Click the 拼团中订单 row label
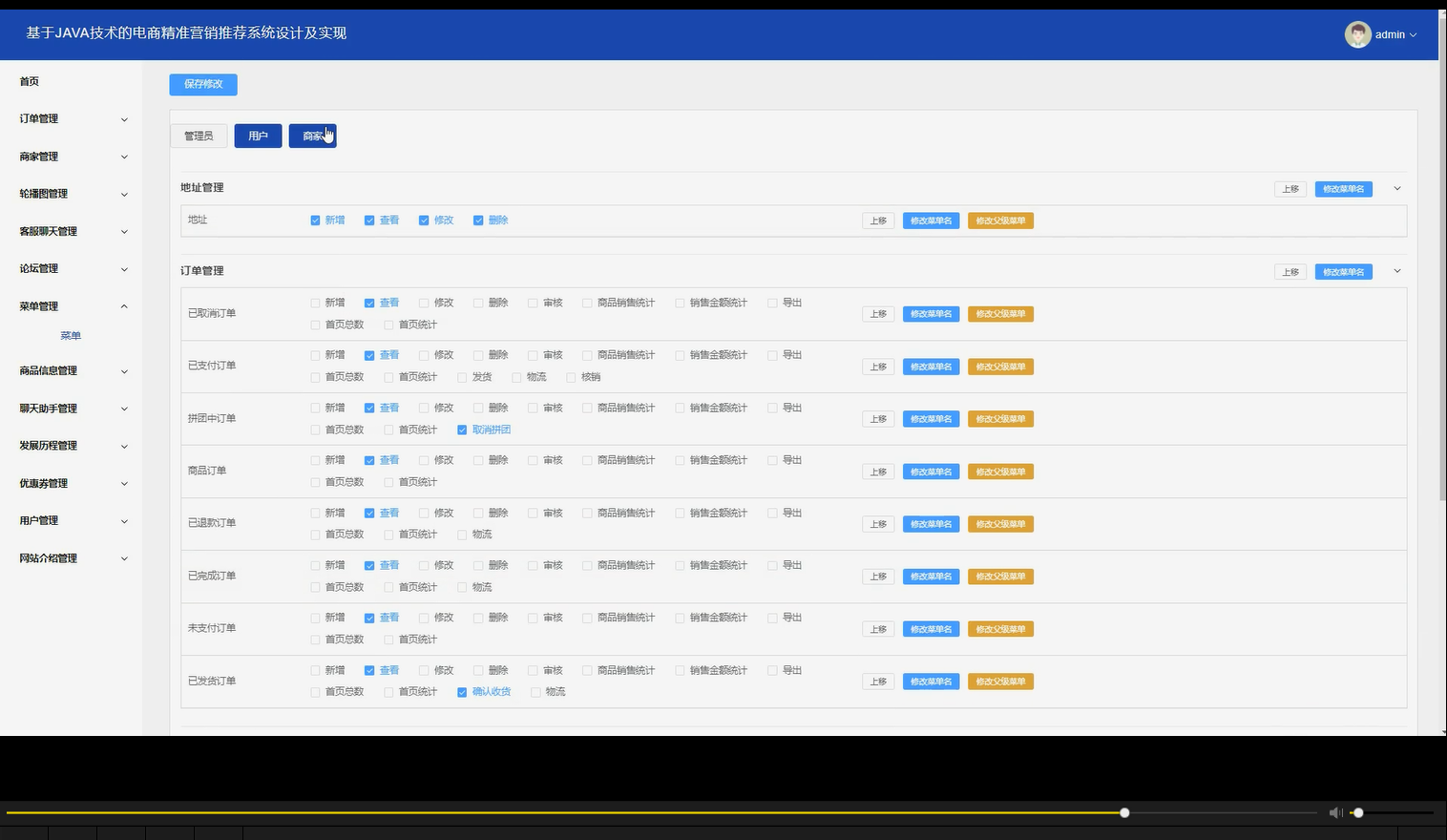This screenshot has height=840, width=1447. click(212, 418)
